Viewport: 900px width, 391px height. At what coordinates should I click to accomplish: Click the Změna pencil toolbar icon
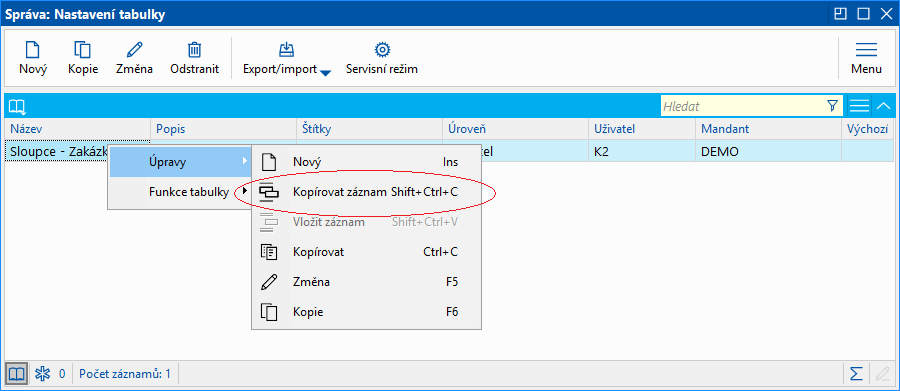click(134, 50)
